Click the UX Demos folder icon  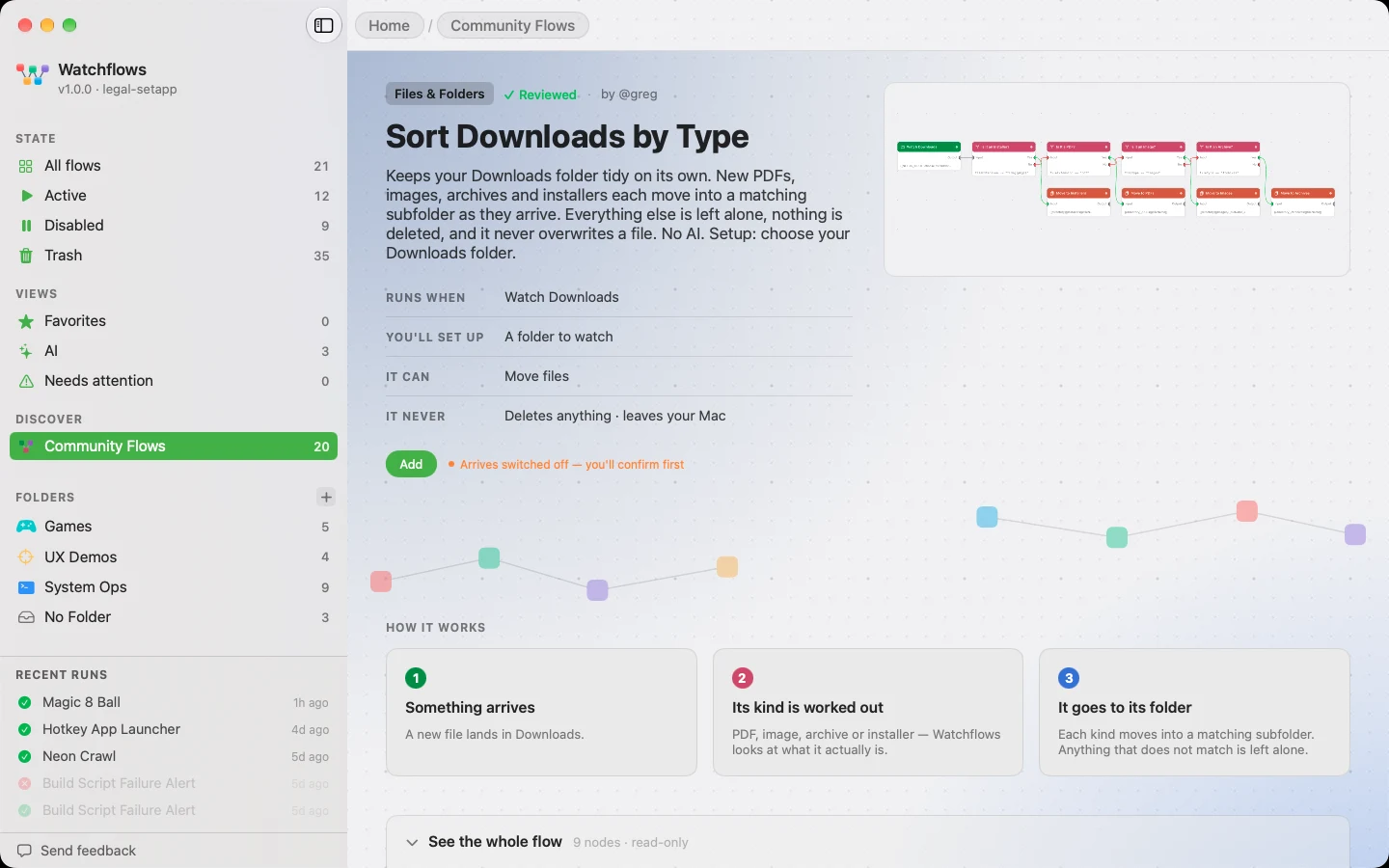[26, 557]
